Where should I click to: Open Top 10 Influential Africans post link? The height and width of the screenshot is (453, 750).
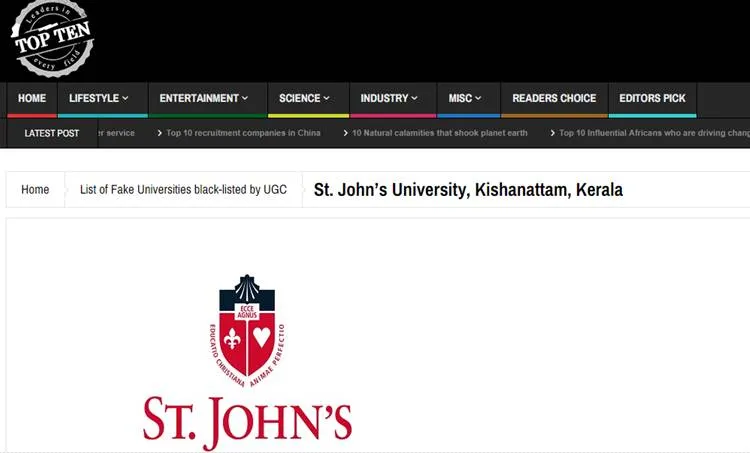[x=654, y=133]
